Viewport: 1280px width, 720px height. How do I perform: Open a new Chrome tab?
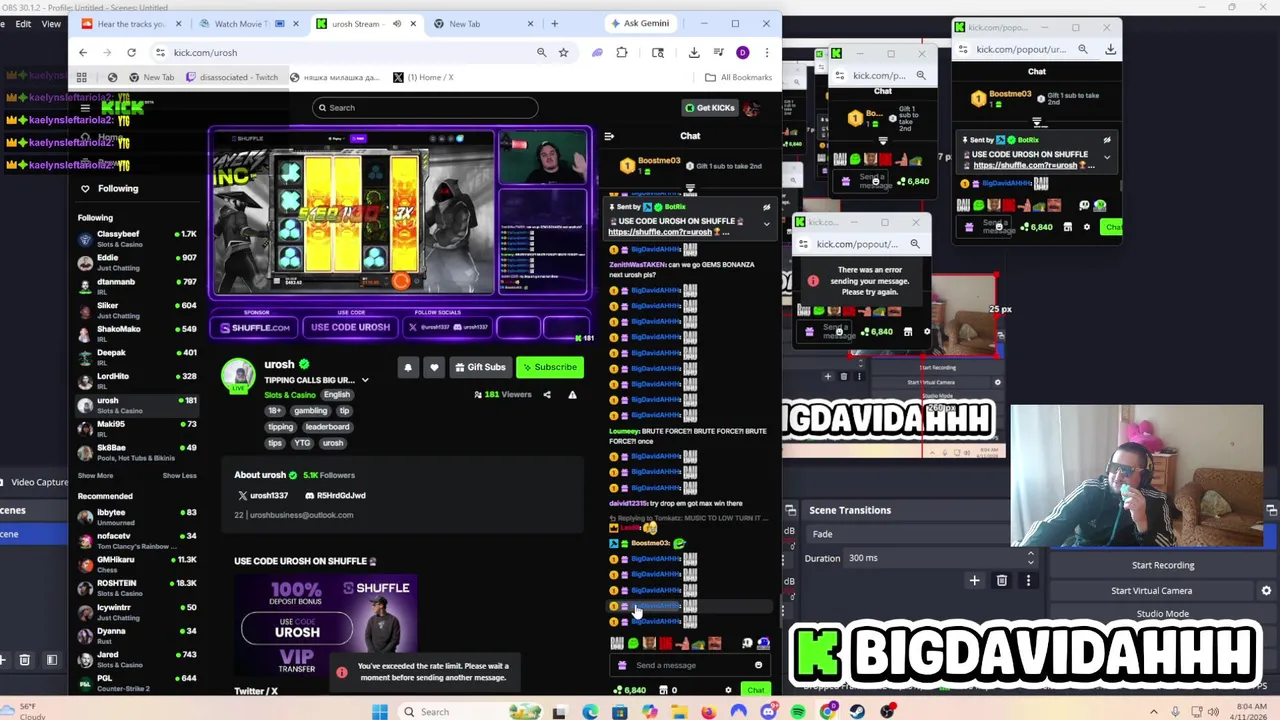pos(554,23)
